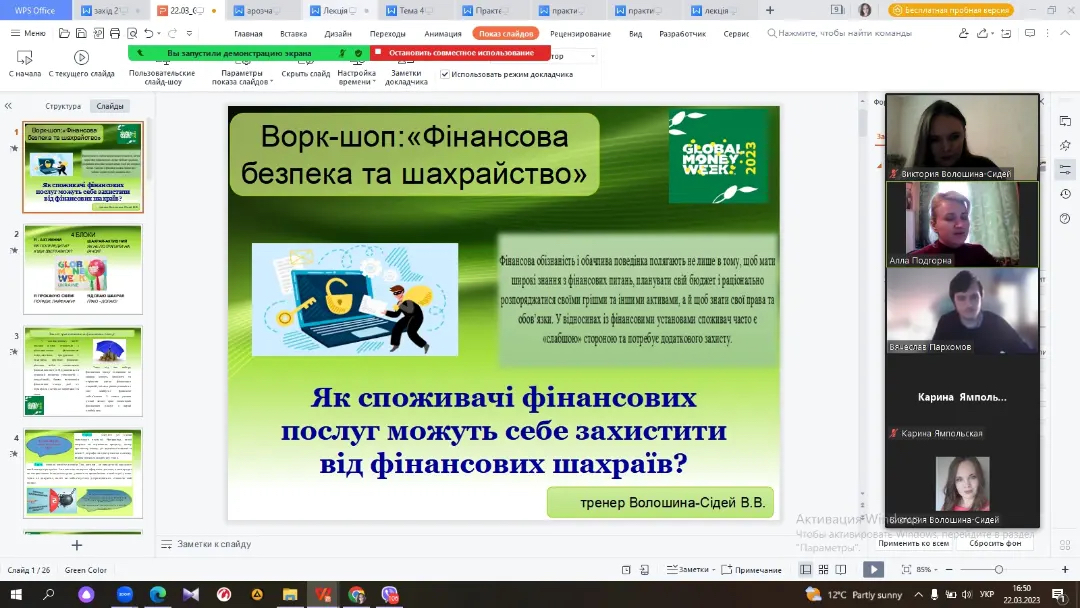Click the 'Скрыть слайд' button
Image resolution: width=1080 pixels, height=608 pixels.
click(305, 74)
